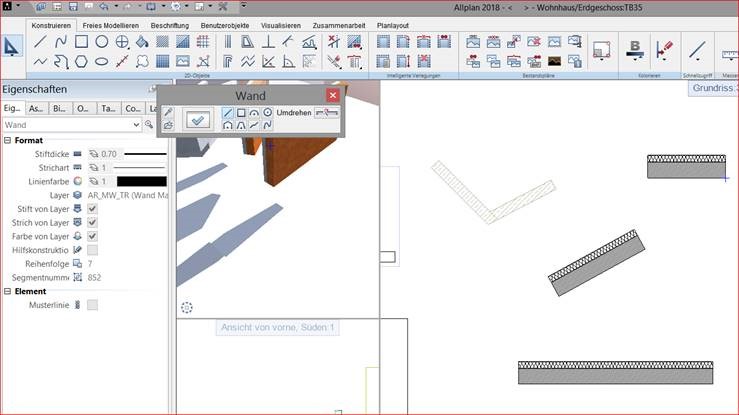
Task: Uncheck the Strich von Layer checkbox
Action: coord(92,222)
